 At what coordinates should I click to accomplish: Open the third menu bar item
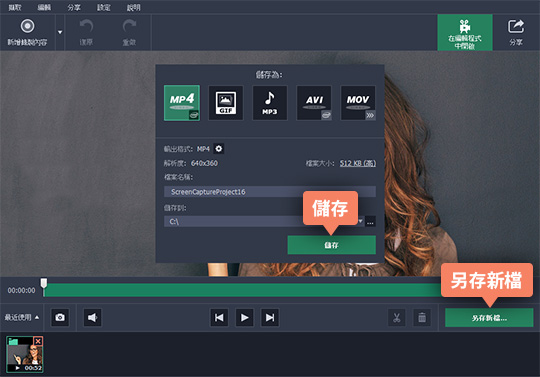click(x=74, y=7)
